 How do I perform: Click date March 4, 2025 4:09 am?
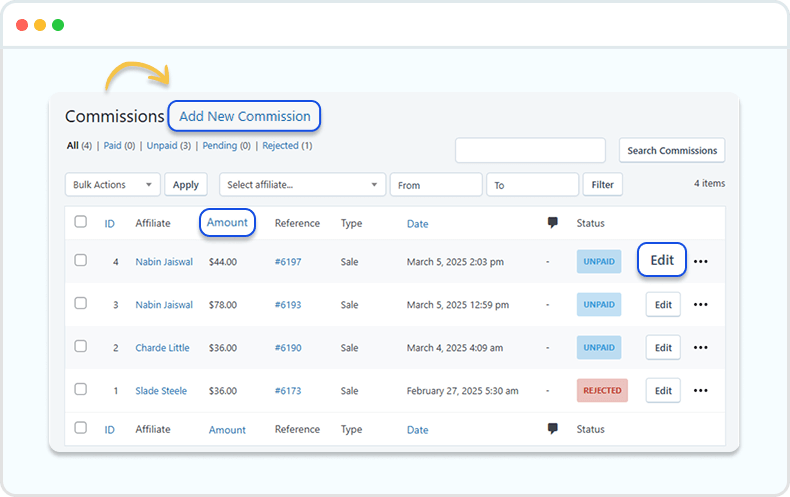(454, 347)
